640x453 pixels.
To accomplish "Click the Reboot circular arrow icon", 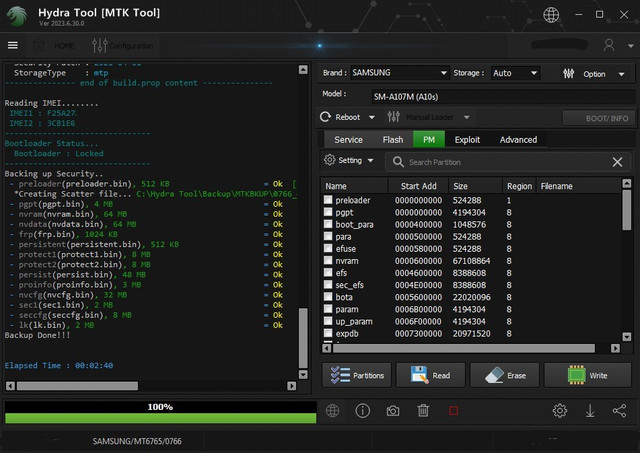I will [325, 117].
